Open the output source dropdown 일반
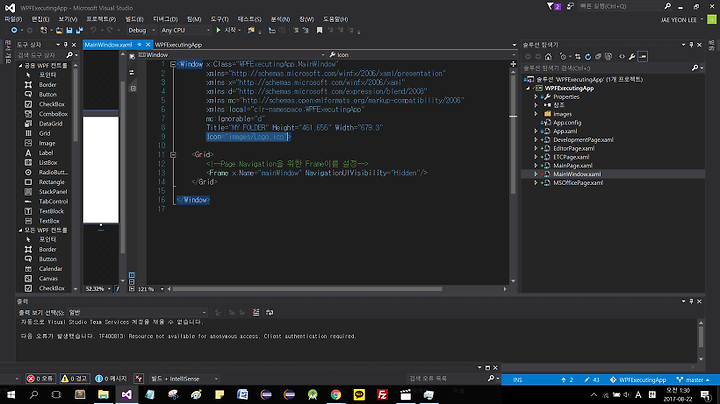This screenshot has width=720, height=404. [x=137, y=313]
